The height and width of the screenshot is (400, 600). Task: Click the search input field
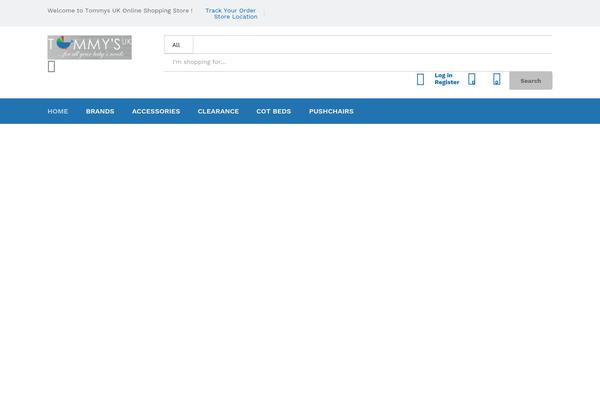[x=358, y=62]
